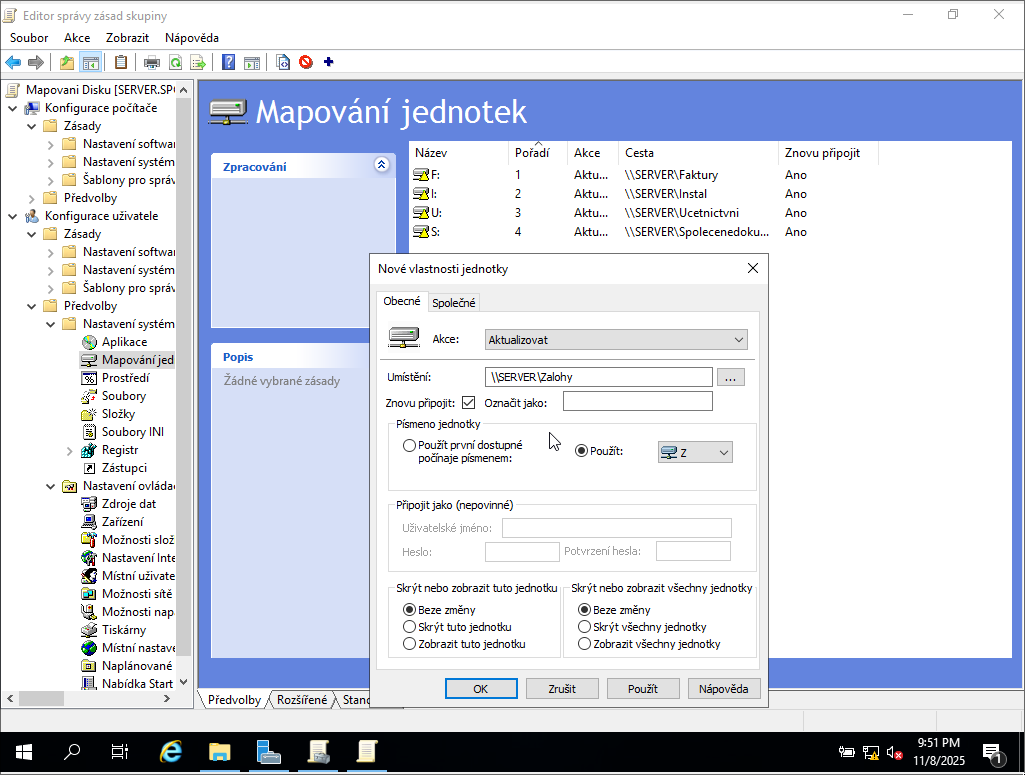Click the 'Označit jako' text field

(637, 402)
